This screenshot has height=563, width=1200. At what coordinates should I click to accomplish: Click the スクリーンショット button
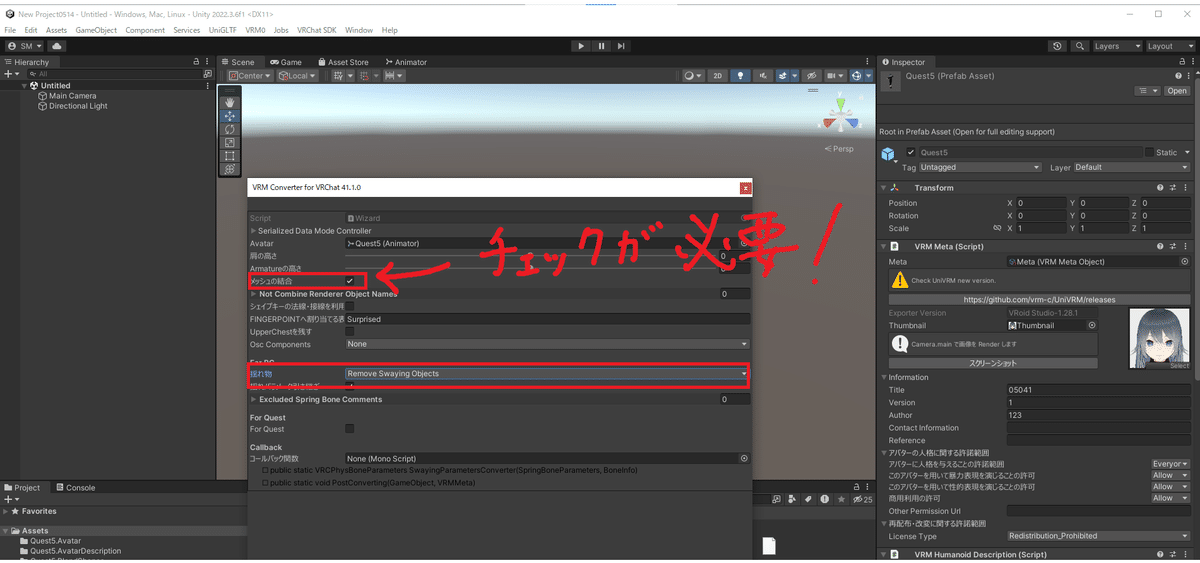994,362
